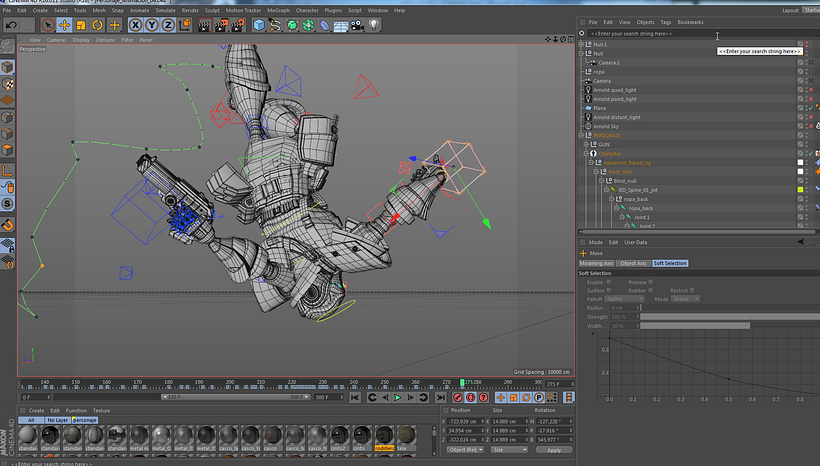
Task: Collapse the PERSONAJE hierarchy in object tree
Action: [x=582, y=135]
